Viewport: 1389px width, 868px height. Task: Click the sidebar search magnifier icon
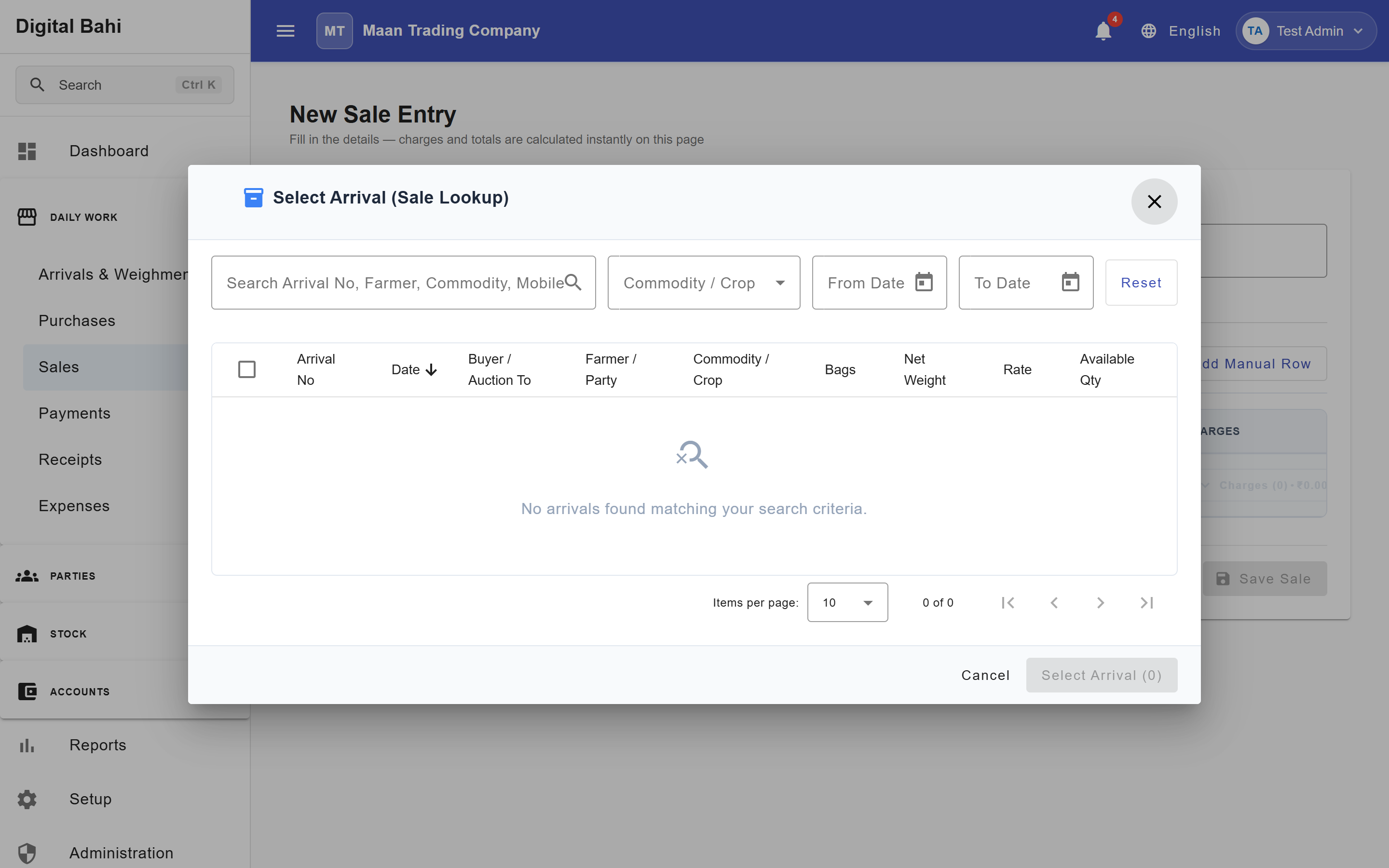click(37, 85)
